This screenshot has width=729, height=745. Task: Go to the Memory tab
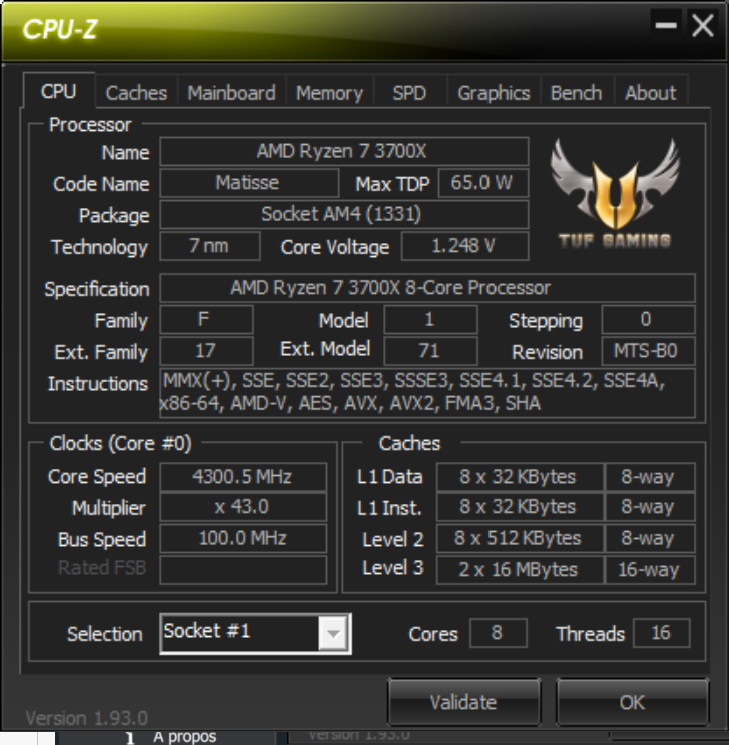click(329, 93)
